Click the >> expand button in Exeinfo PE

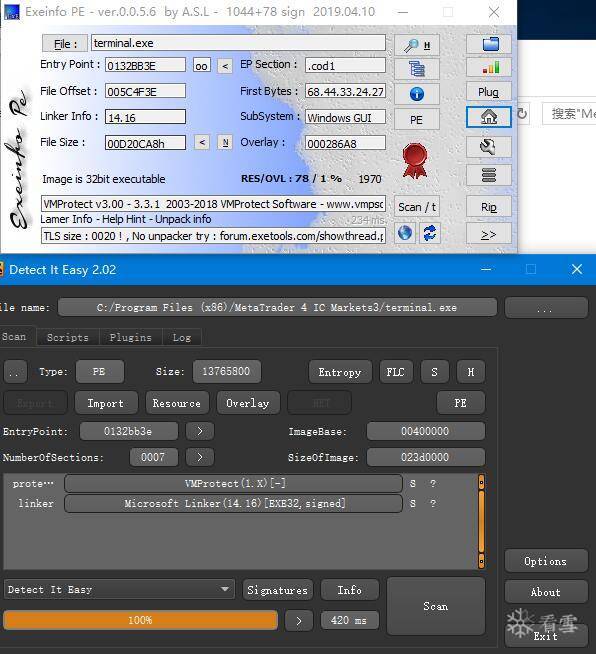click(x=489, y=234)
